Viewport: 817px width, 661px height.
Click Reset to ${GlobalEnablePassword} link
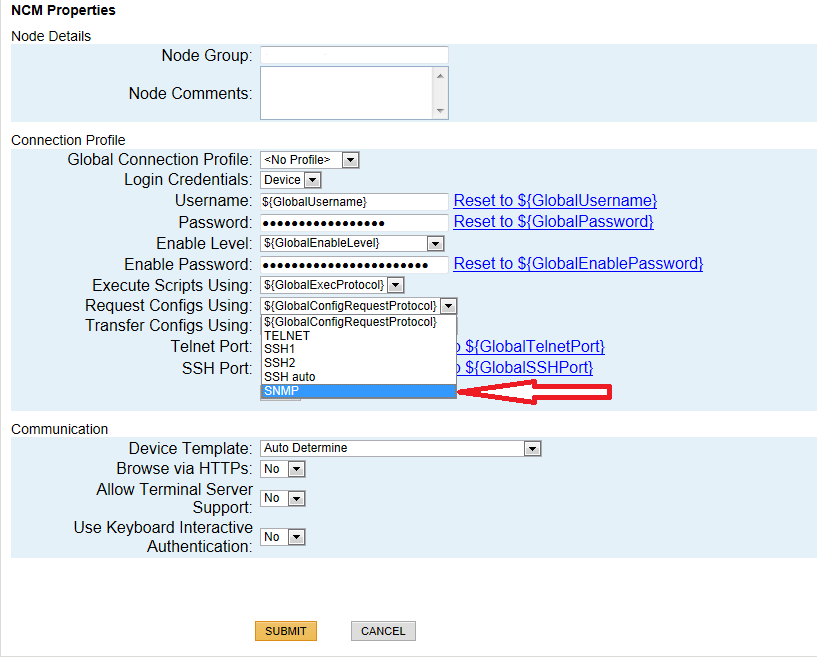(578, 264)
